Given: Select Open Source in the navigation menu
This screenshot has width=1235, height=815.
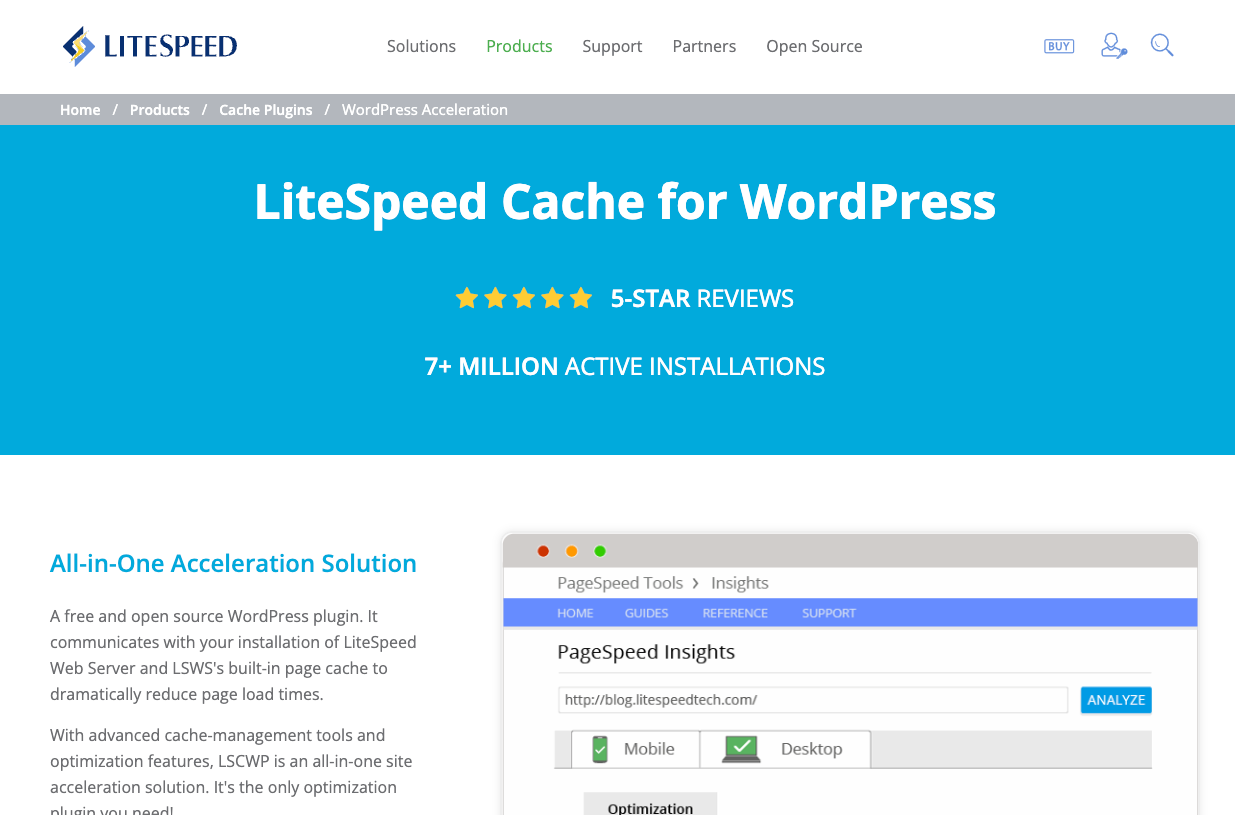Looking at the screenshot, I should click(x=813, y=46).
